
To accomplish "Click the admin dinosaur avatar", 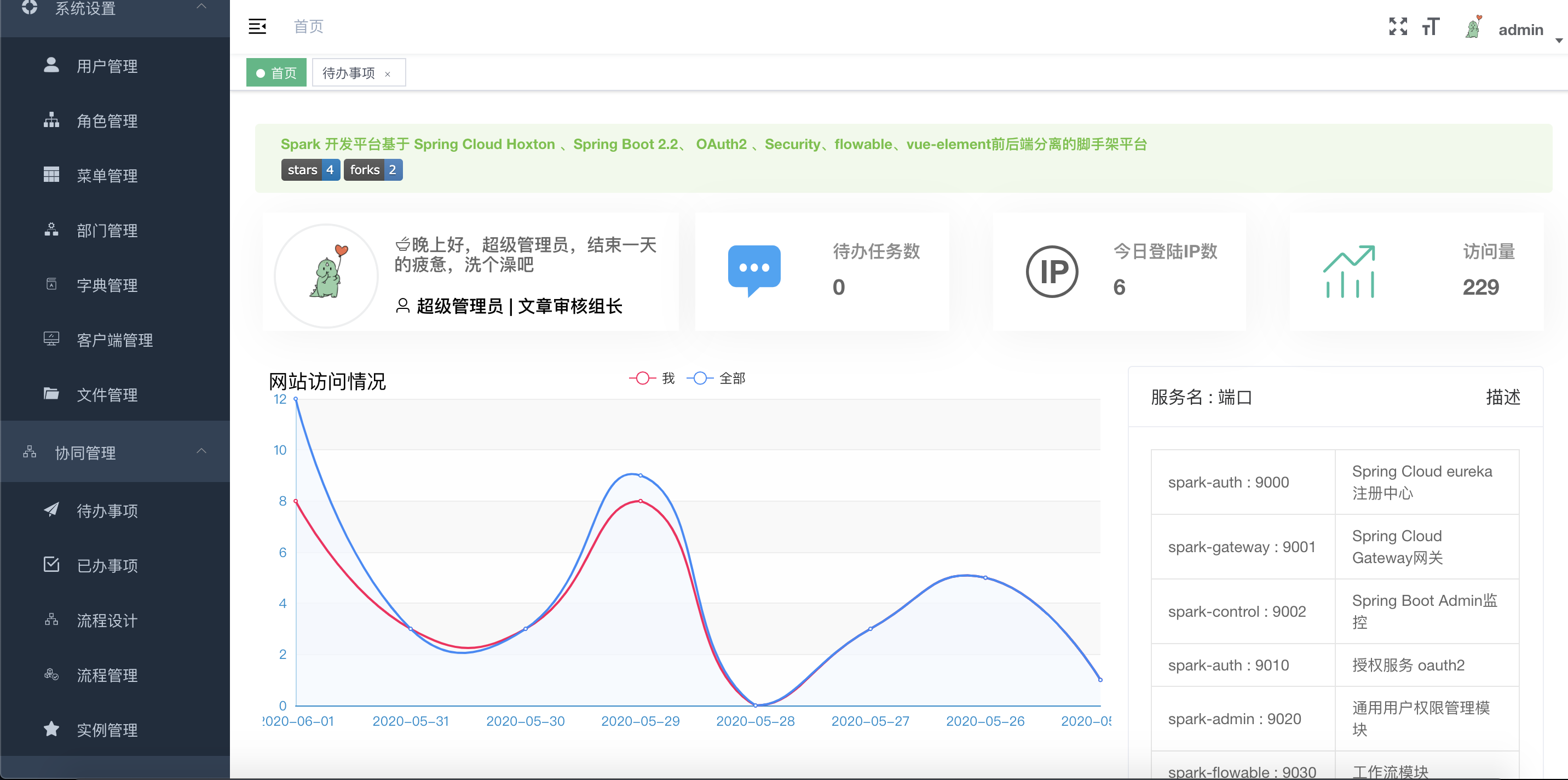I will click(x=1473, y=28).
